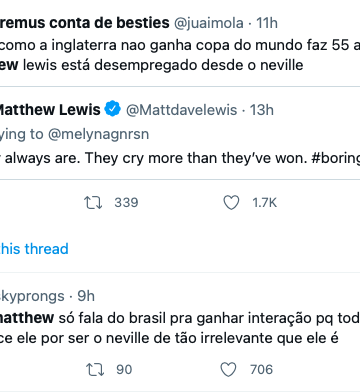Image resolution: width=360 pixels, height=392 pixels.
Task: Retweet the post with 90 retweets
Action: [x=95, y=370]
